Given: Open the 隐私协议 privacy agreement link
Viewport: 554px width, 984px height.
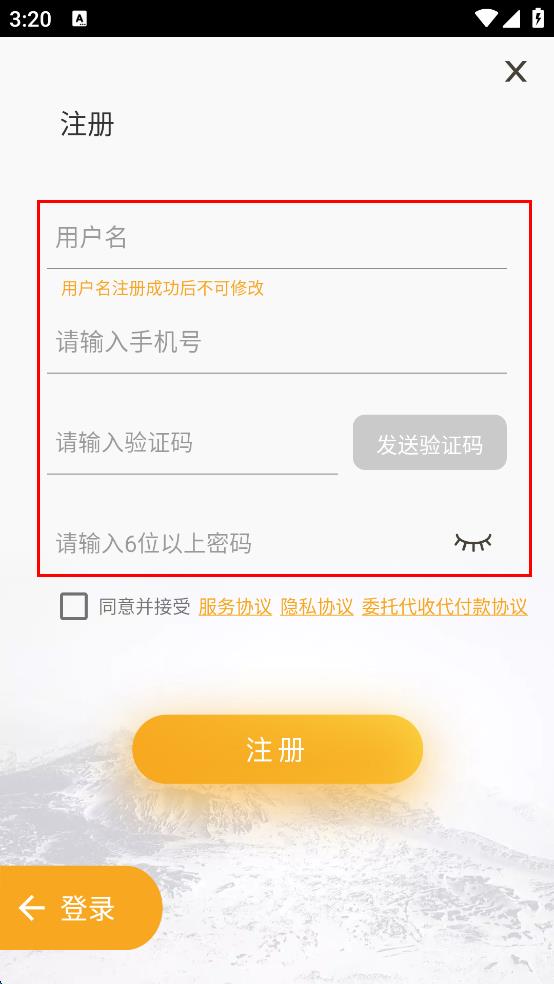Looking at the screenshot, I should pos(317,607).
